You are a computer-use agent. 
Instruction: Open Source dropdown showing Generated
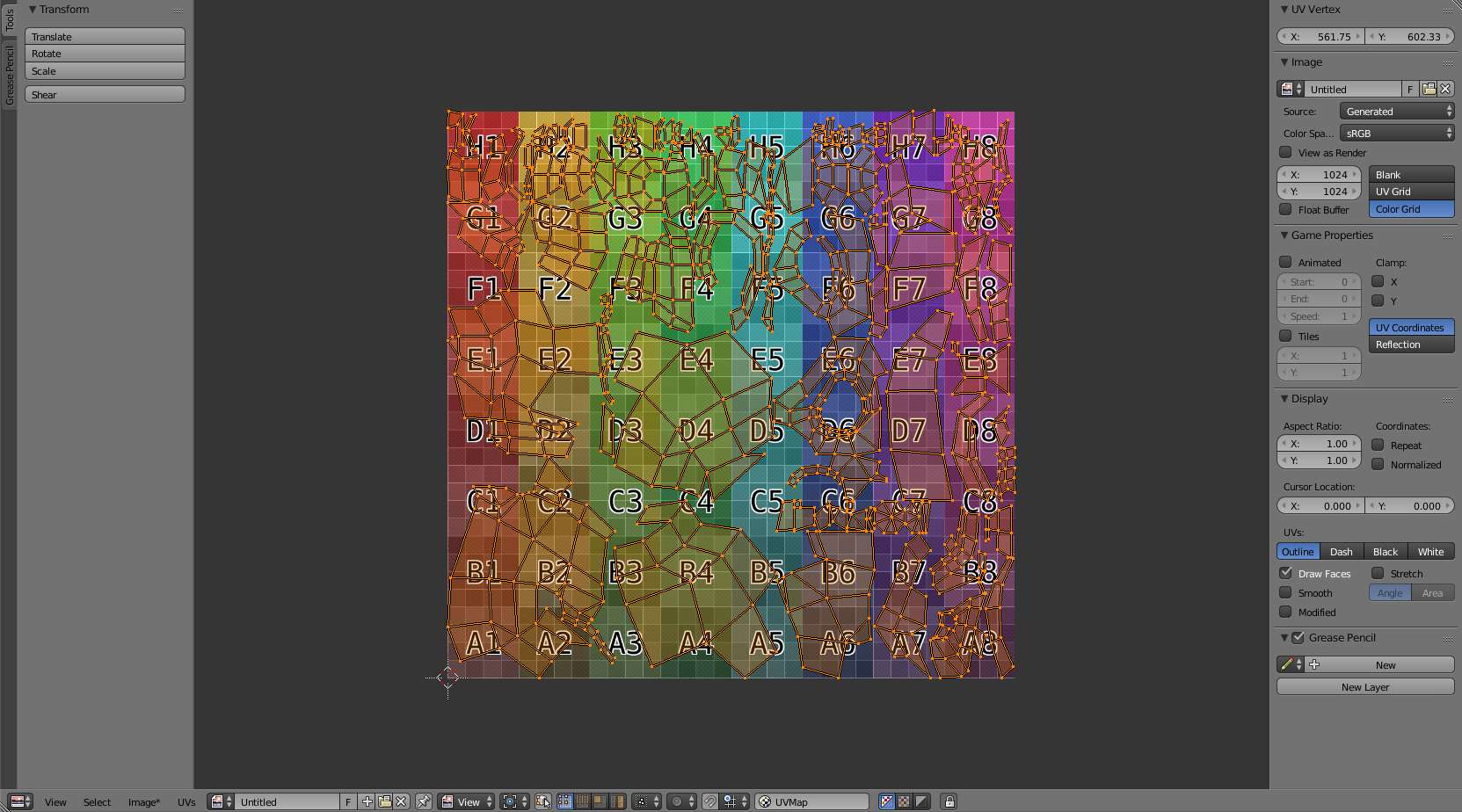coord(1397,112)
